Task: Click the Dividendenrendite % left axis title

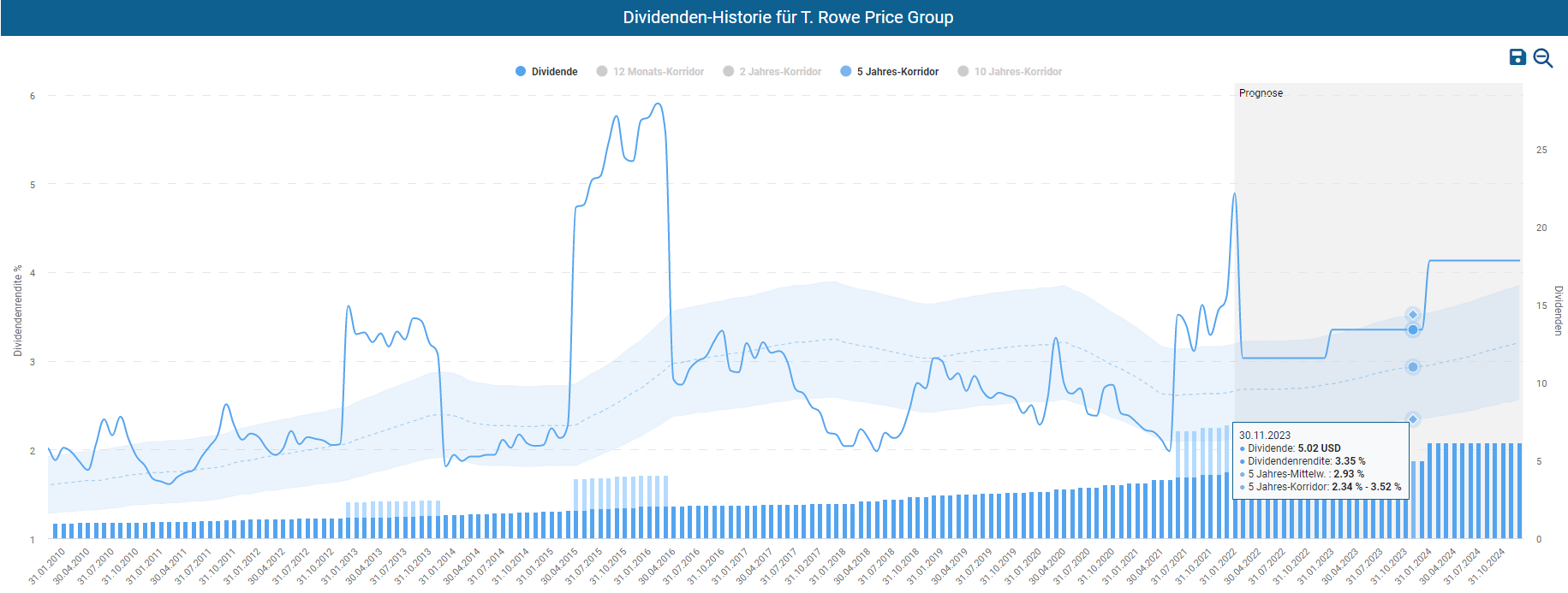Action: click(x=18, y=311)
